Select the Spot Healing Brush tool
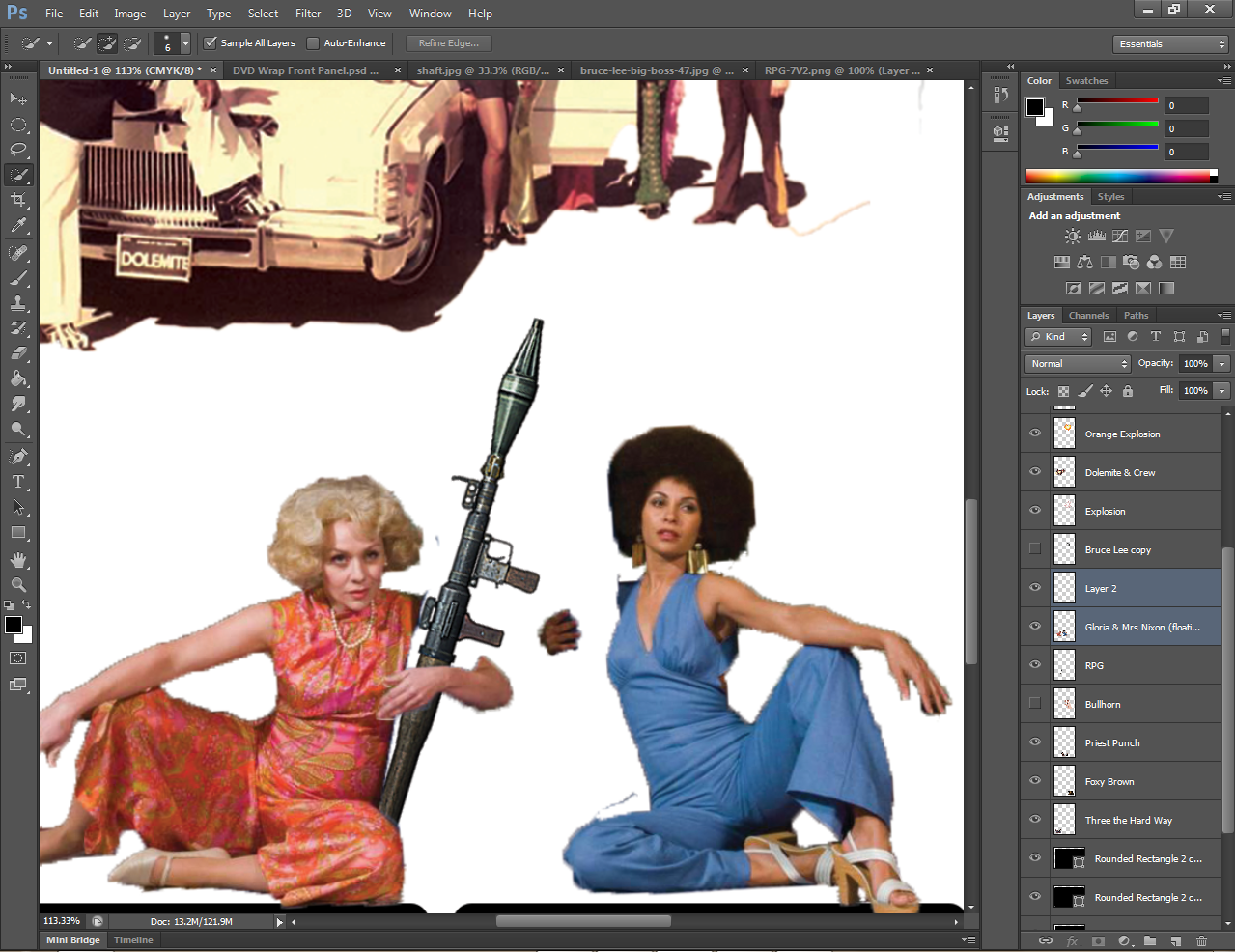The height and width of the screenshot is (952, 1235). tap(18, 253)
